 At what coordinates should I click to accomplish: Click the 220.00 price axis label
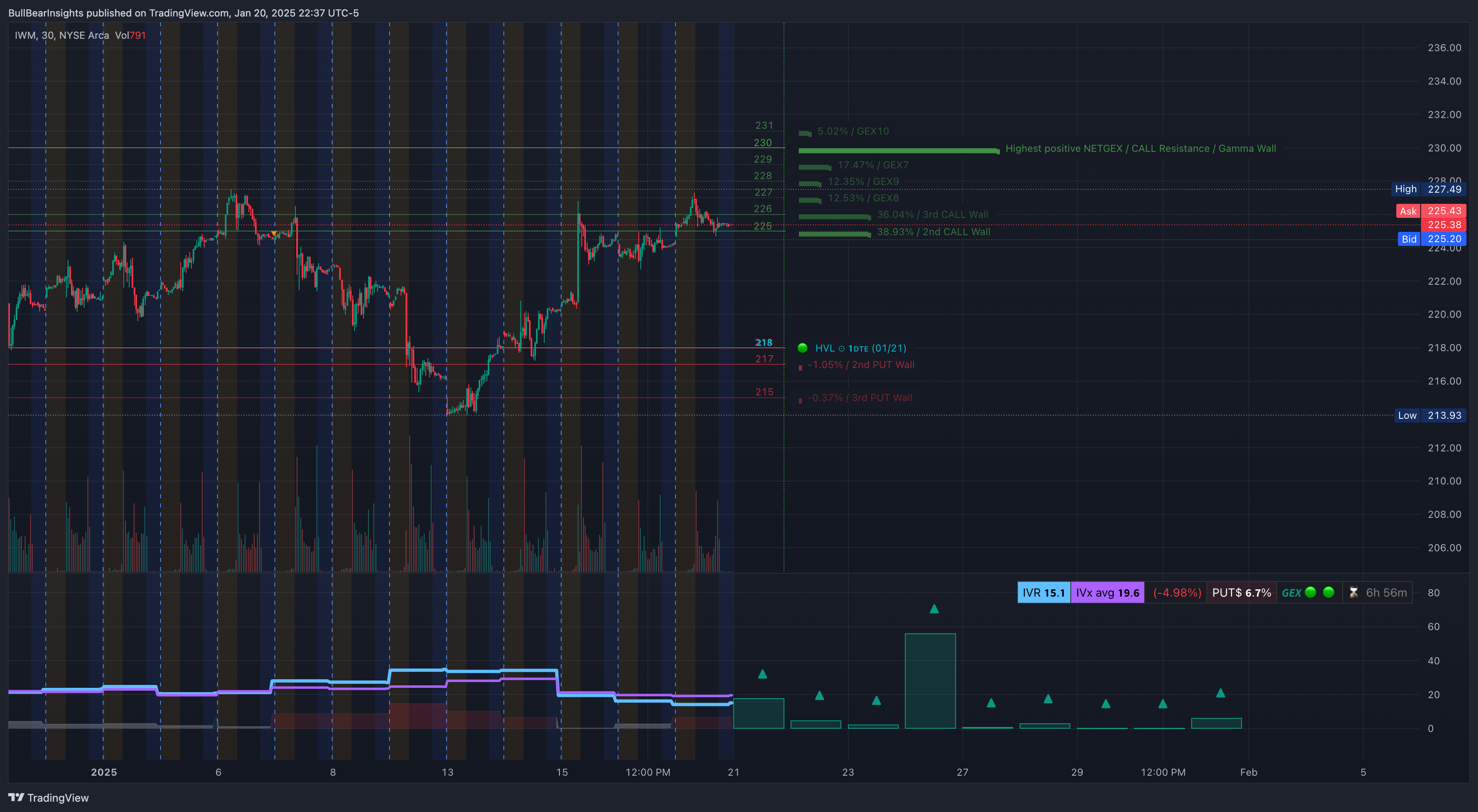tap(1444, 314)
